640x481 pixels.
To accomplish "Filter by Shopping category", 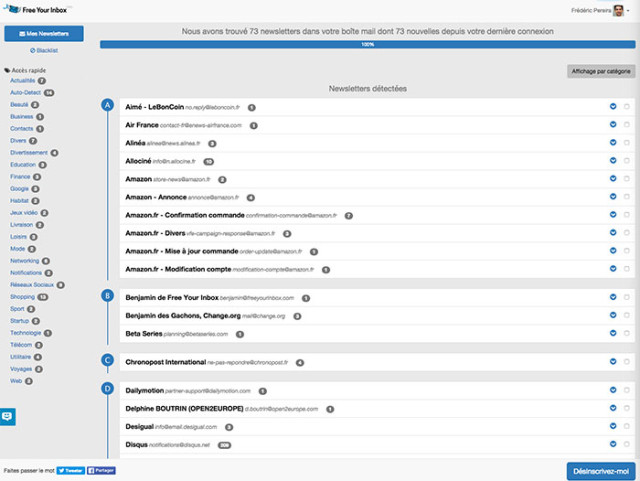I will (x=22, y=297).
